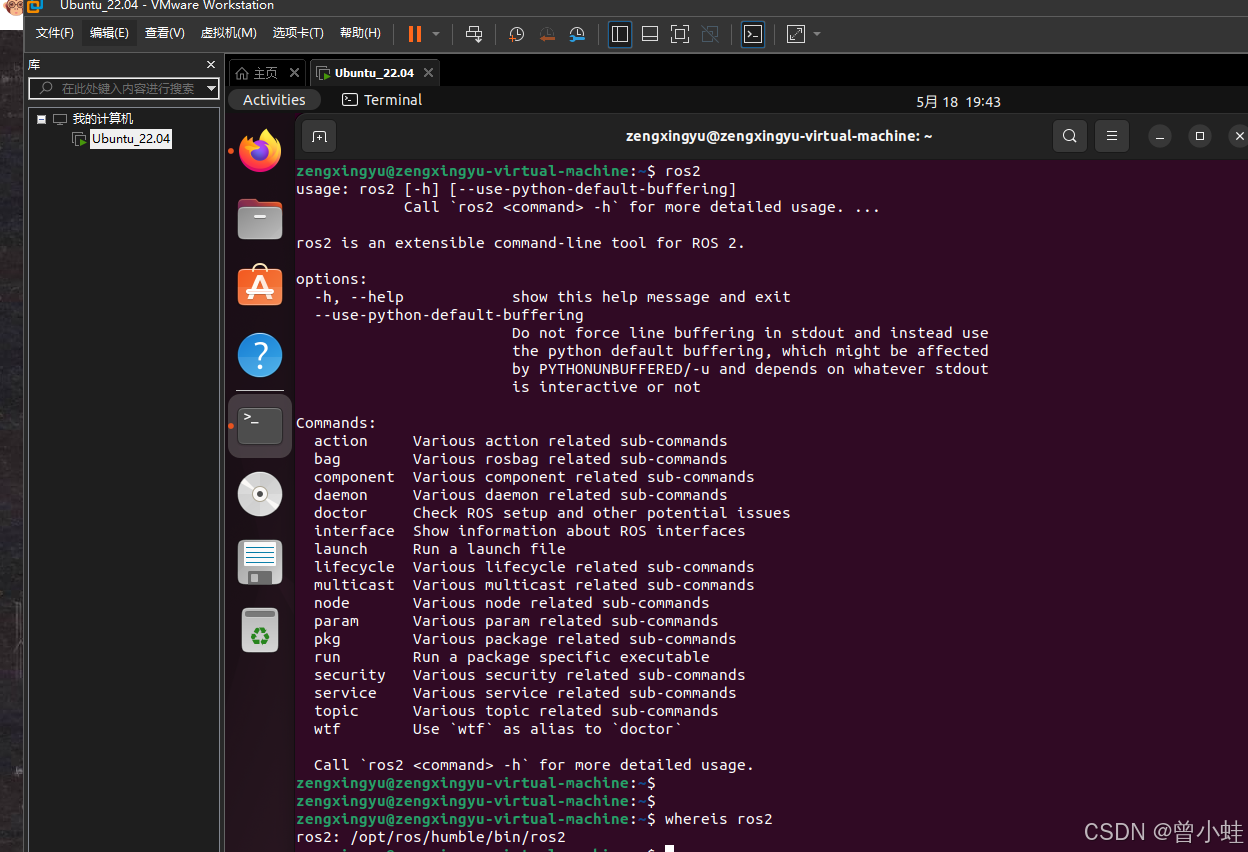Open the floppy disk icon in dock

(x=260, y=562)
